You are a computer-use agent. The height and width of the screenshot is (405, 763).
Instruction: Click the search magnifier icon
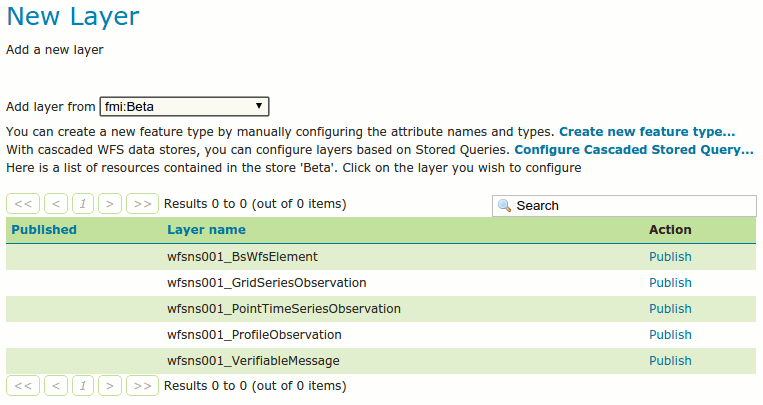505,205
